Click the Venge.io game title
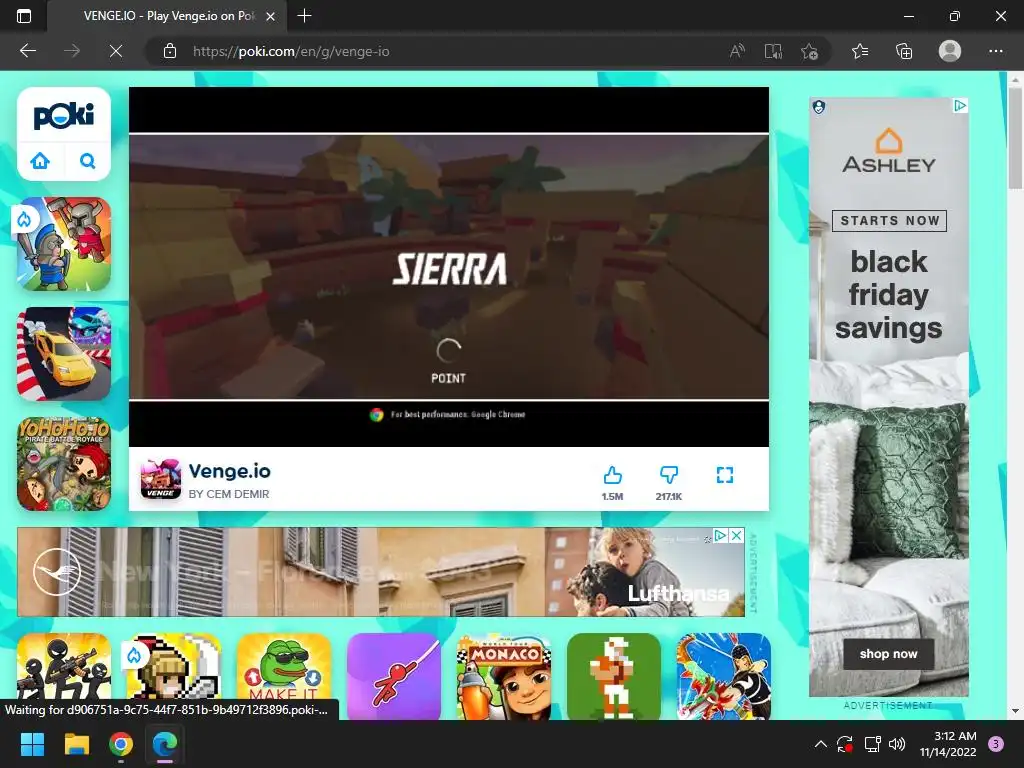Screen dimensions: 1024x768 point(229,471)
